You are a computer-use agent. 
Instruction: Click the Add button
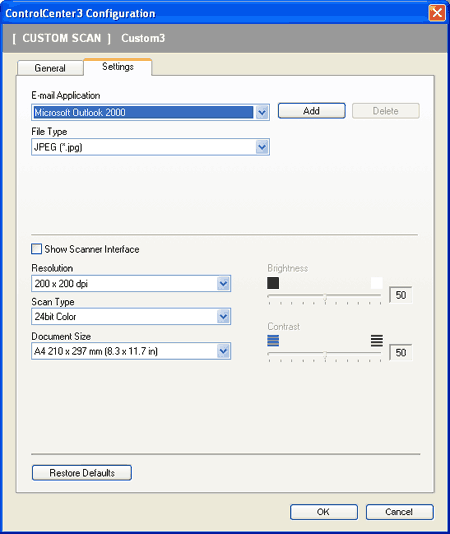(312, 111)
